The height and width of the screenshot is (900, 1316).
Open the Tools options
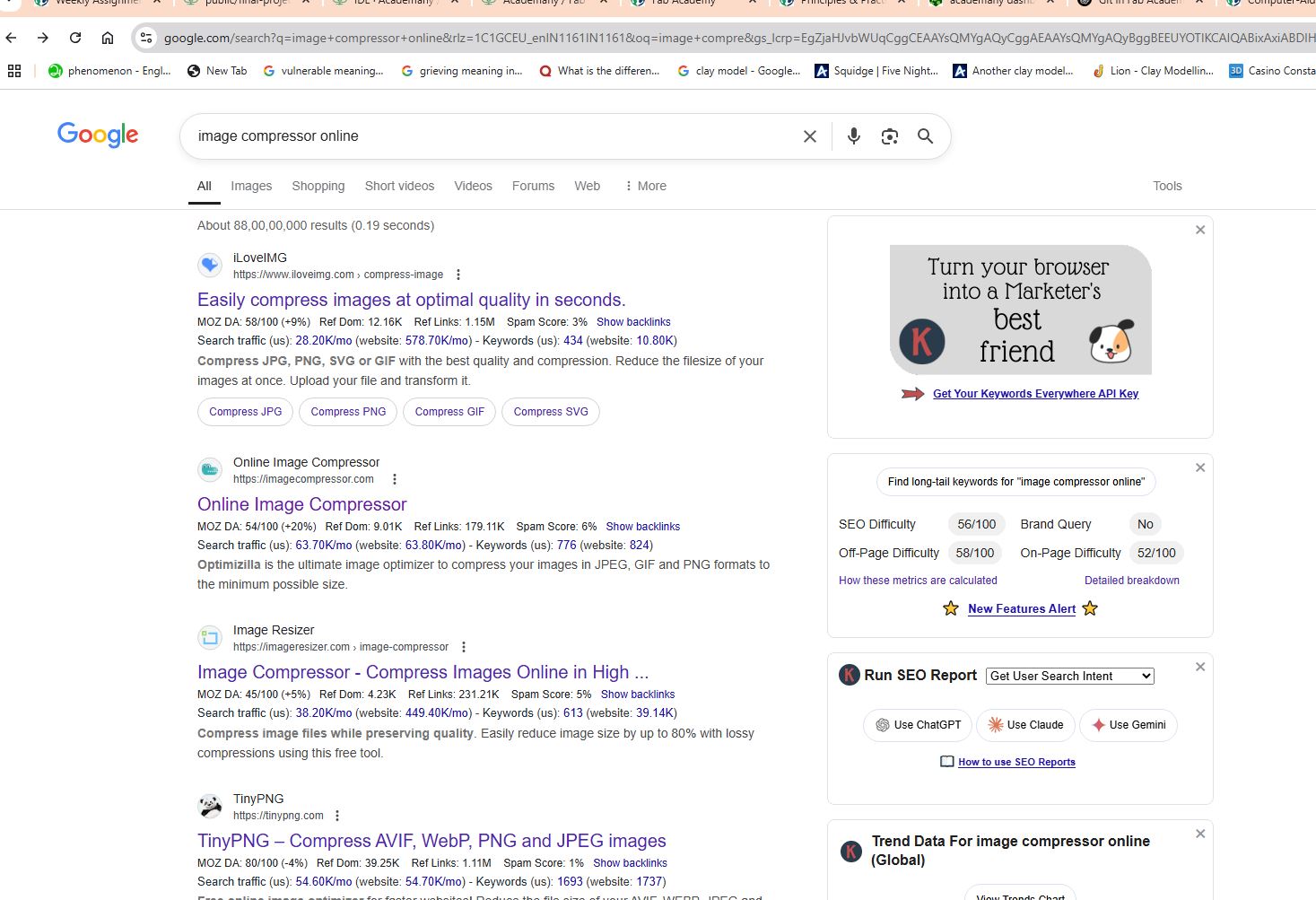pyautogui.click(x=1167, y=186)
